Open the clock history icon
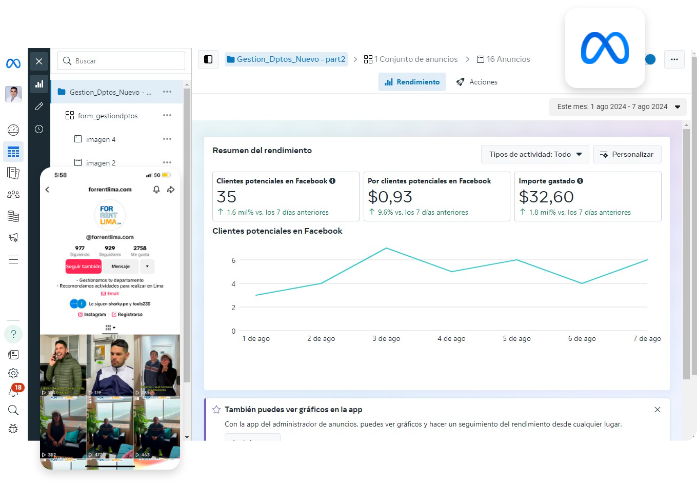 coord(39,129)
